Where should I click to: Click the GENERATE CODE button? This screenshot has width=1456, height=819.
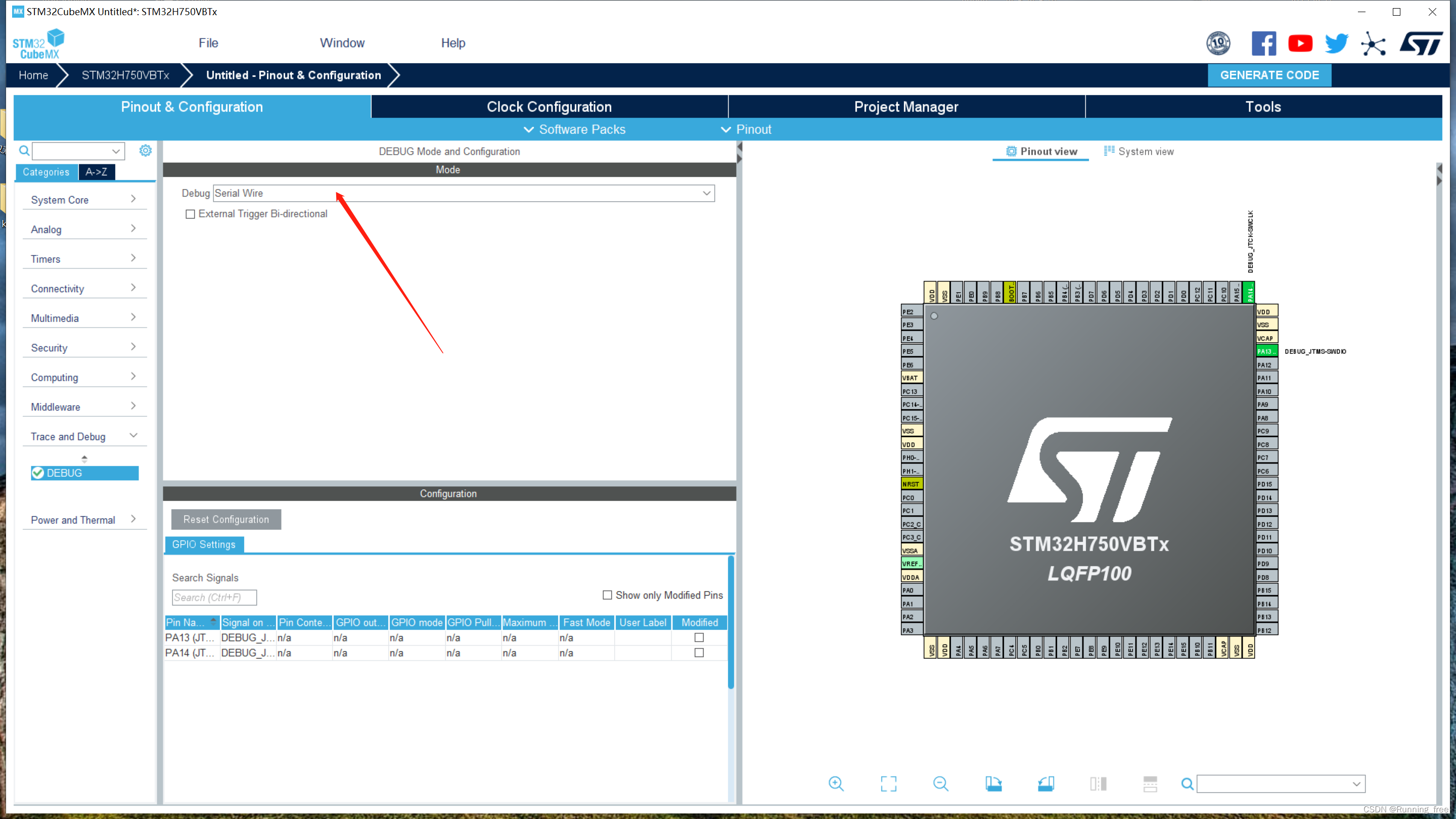[1269, 75]
